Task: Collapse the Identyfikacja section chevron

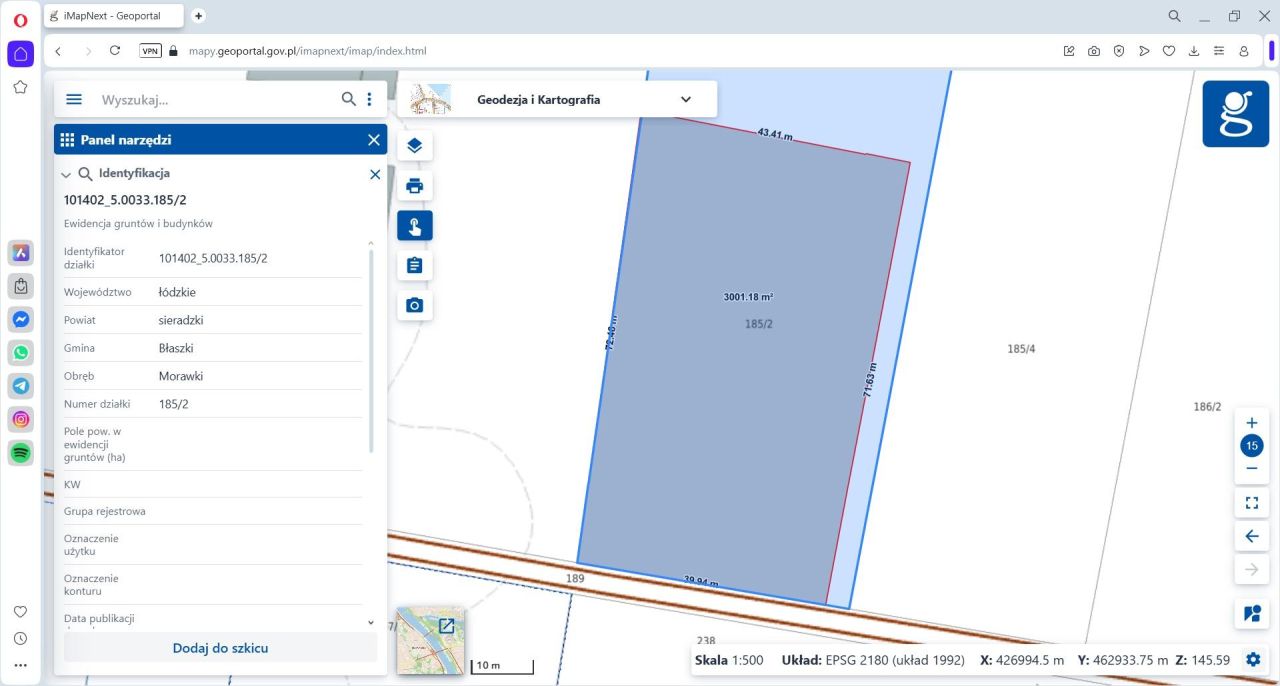Action: pos(66,174)
